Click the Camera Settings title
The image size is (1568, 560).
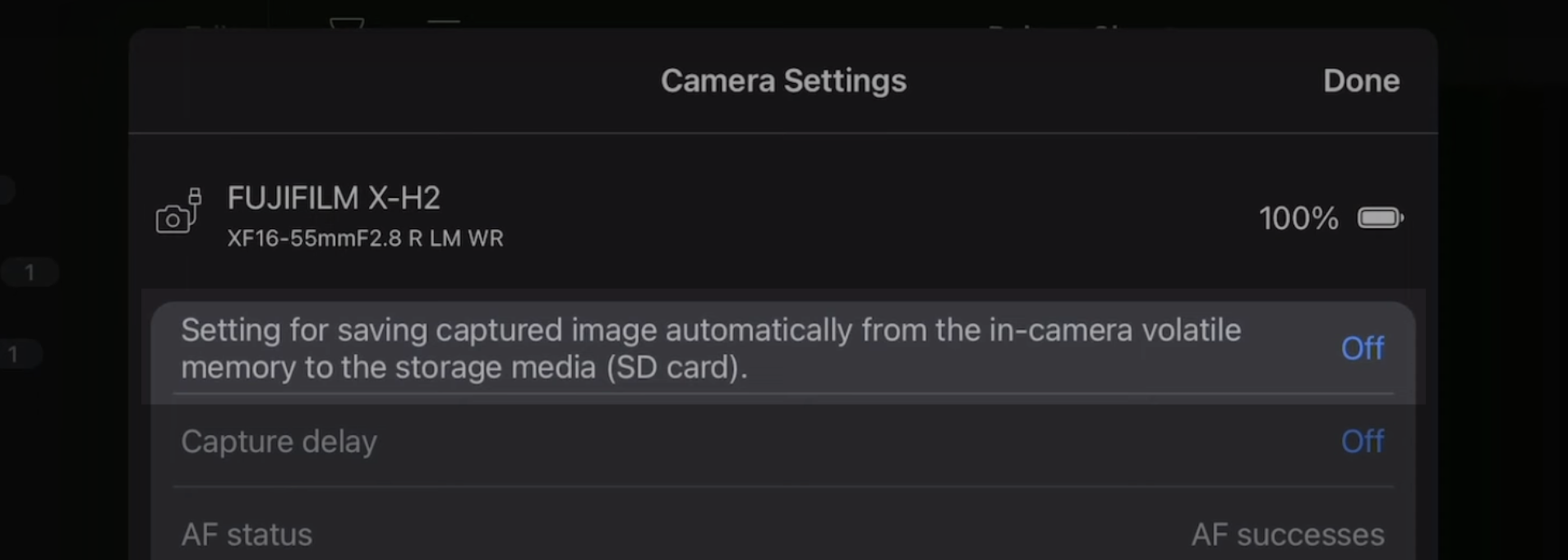pos(783,80)
